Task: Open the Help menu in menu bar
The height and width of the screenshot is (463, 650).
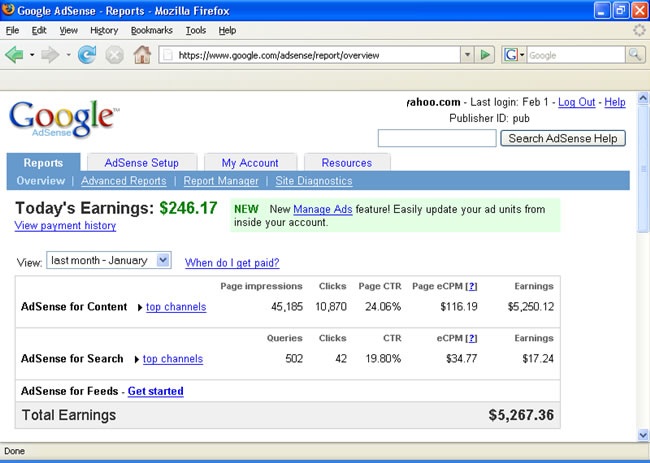Action: pos(227,30)
